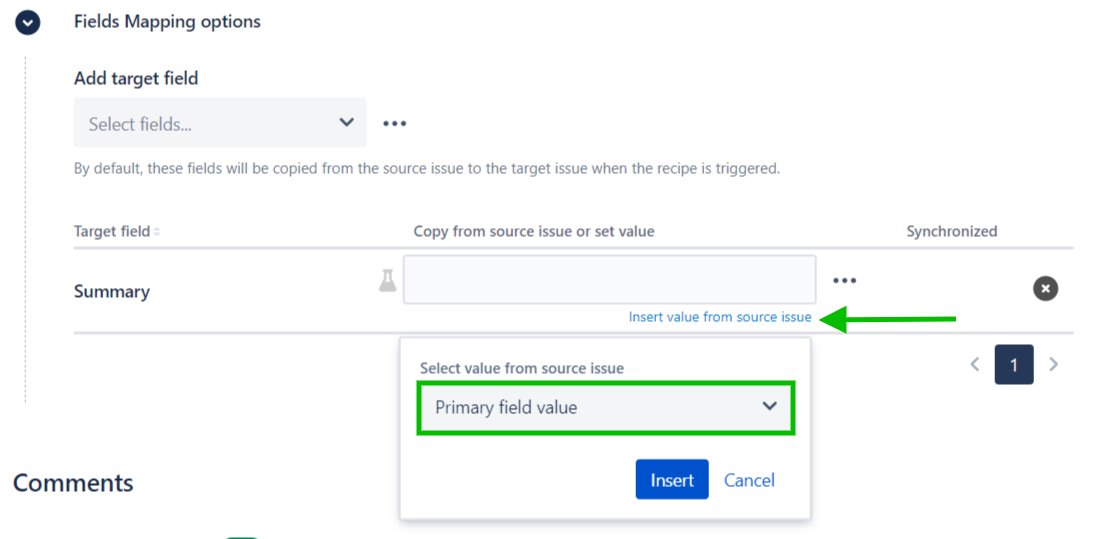Screen dimensions: 1109x539
Task: Open the Select fields dropdown
Action: pyautogui.click(x=220, y=124)
